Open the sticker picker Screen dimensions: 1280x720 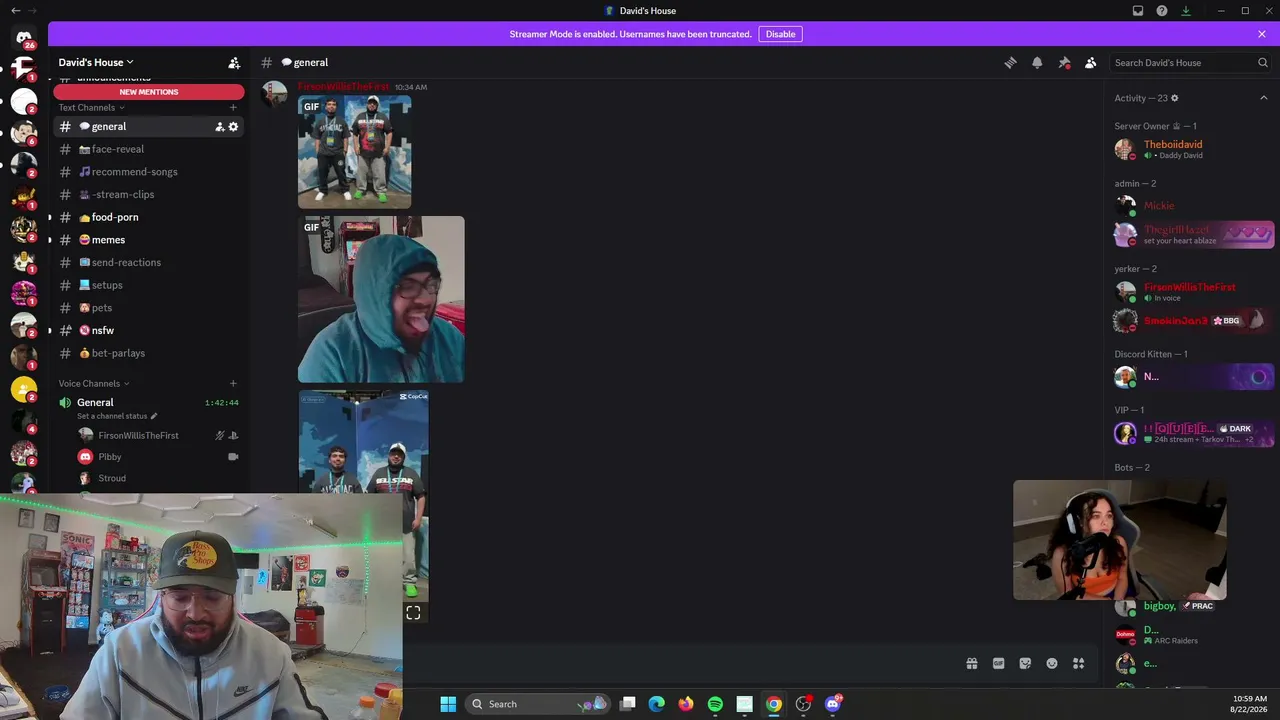(1025, 663)
